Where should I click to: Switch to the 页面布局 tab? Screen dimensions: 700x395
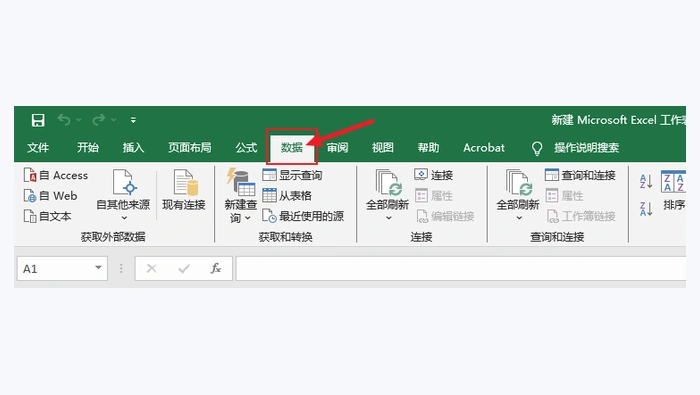tap(190, 148)
